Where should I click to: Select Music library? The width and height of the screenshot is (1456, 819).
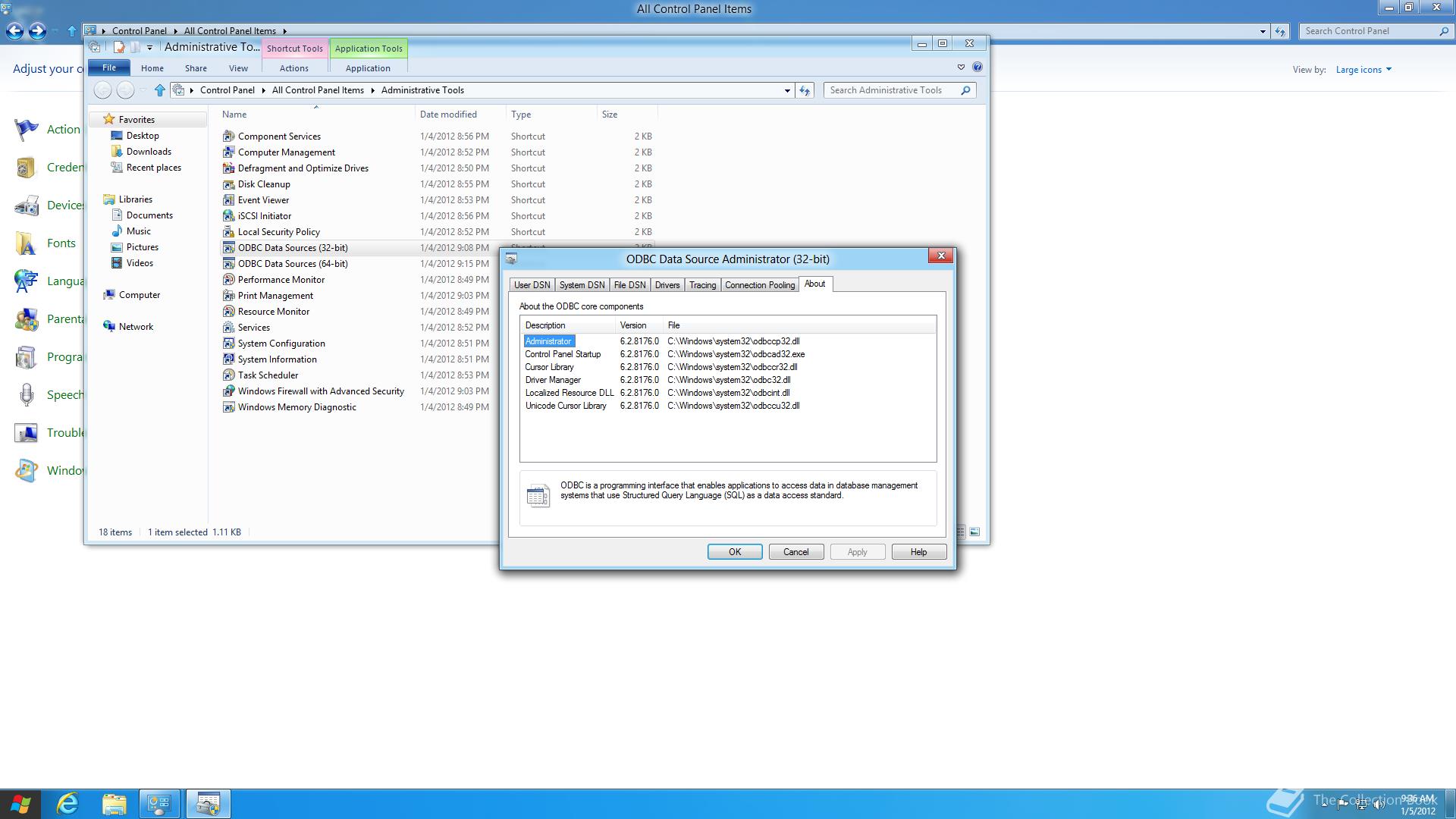click(x=138, y=231)
